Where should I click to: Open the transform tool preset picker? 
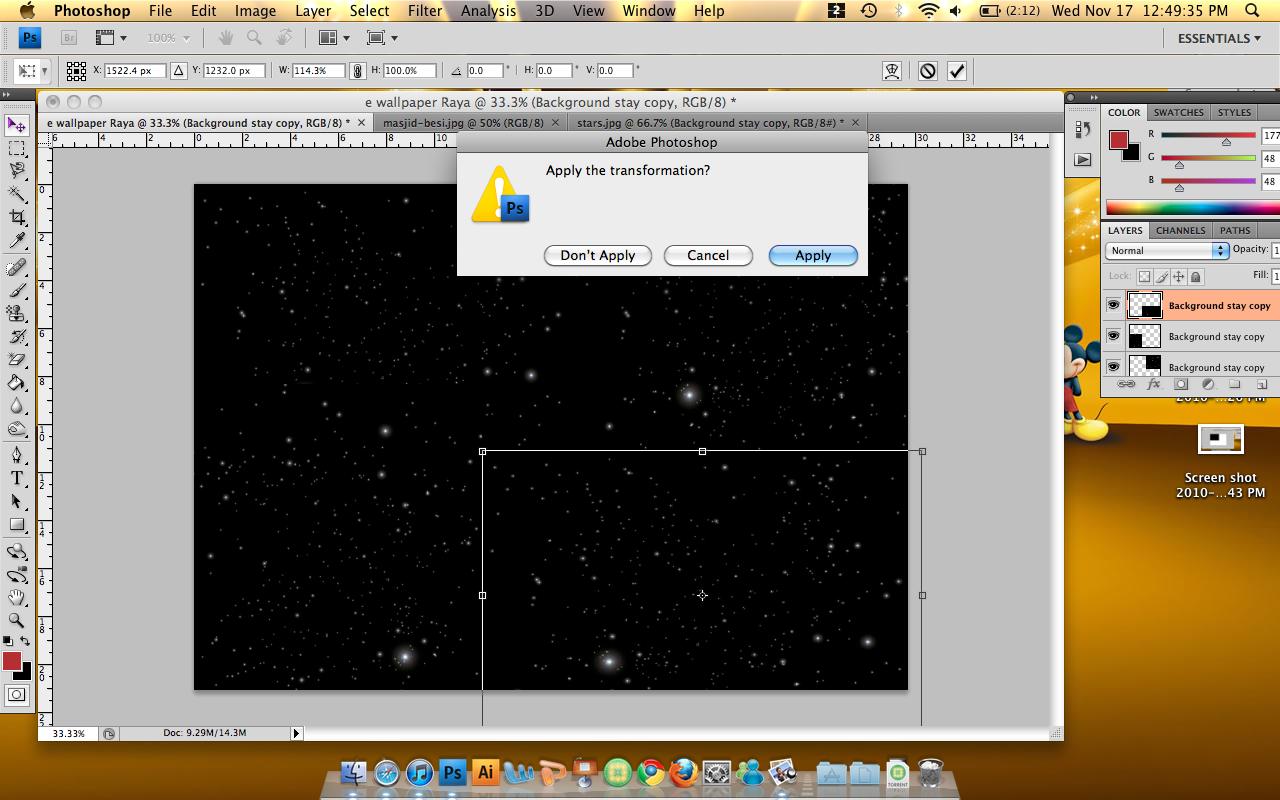click(x=32, y=71)
